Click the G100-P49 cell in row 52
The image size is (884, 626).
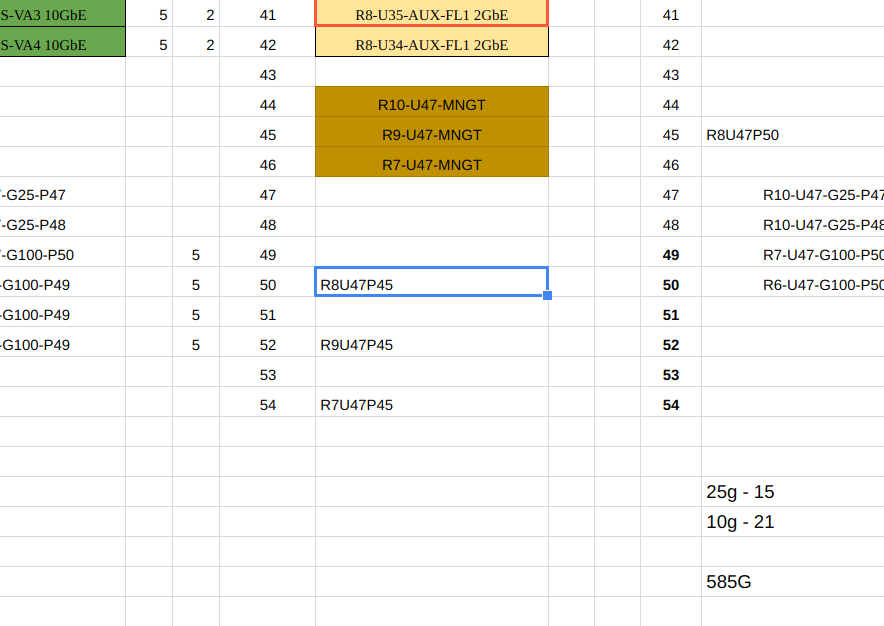(x=63, y=342)
